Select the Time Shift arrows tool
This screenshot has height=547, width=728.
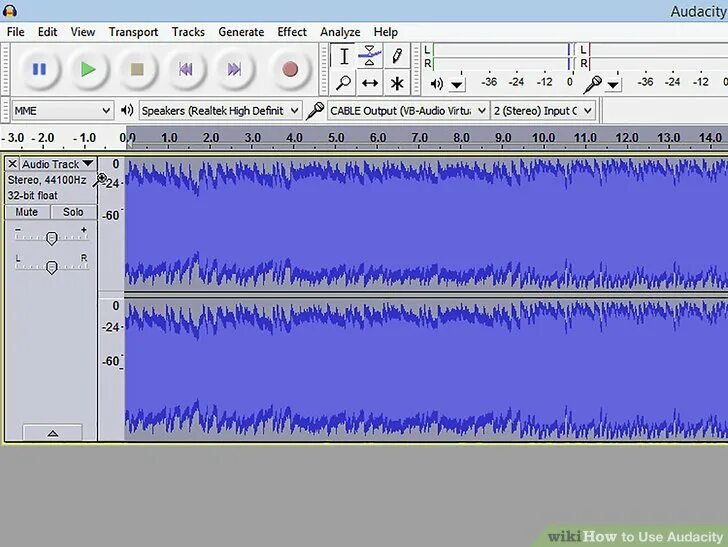pos(370,83)
